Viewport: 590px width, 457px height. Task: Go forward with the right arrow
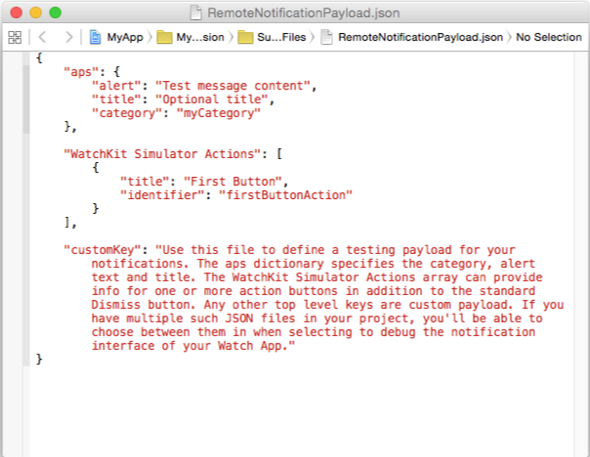coord(69,37)
